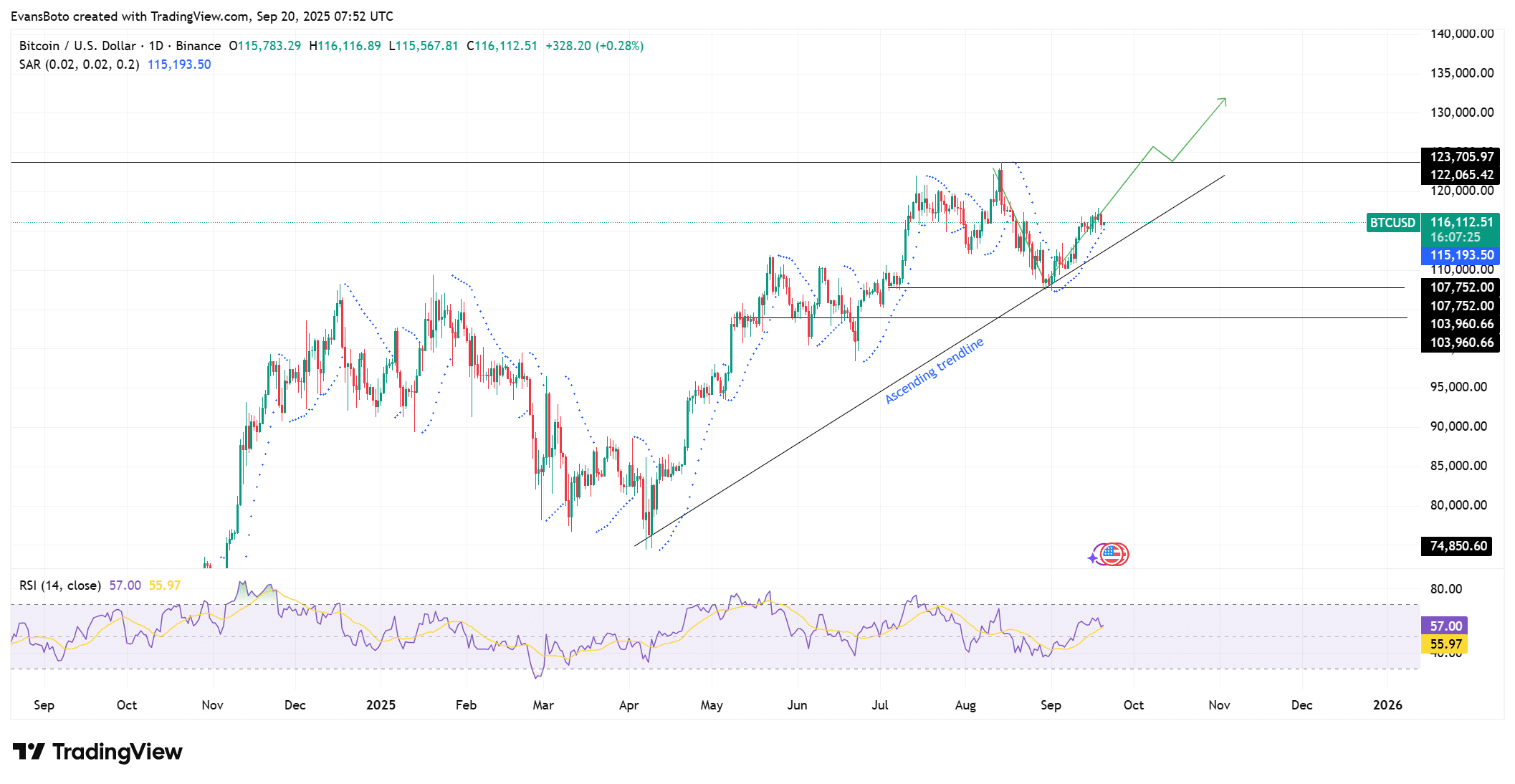The height and width of the screenshot is (784, 1515).
Task: Click the SAR (0.02, 0.02, 0.2) indicator legend
Action: pyautogui.click(x=79, y=64)
